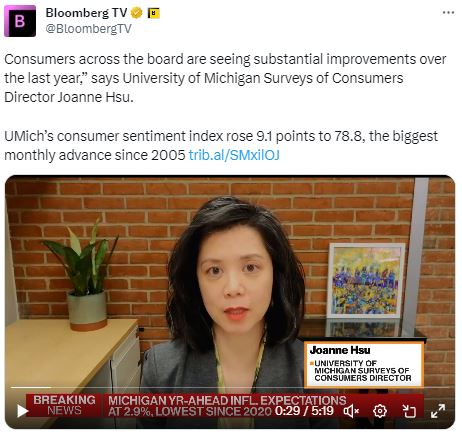Click the video timestamp 0:29 / 5:19
462x436 pixels.
pyautogui.click(x=304, y=411)
